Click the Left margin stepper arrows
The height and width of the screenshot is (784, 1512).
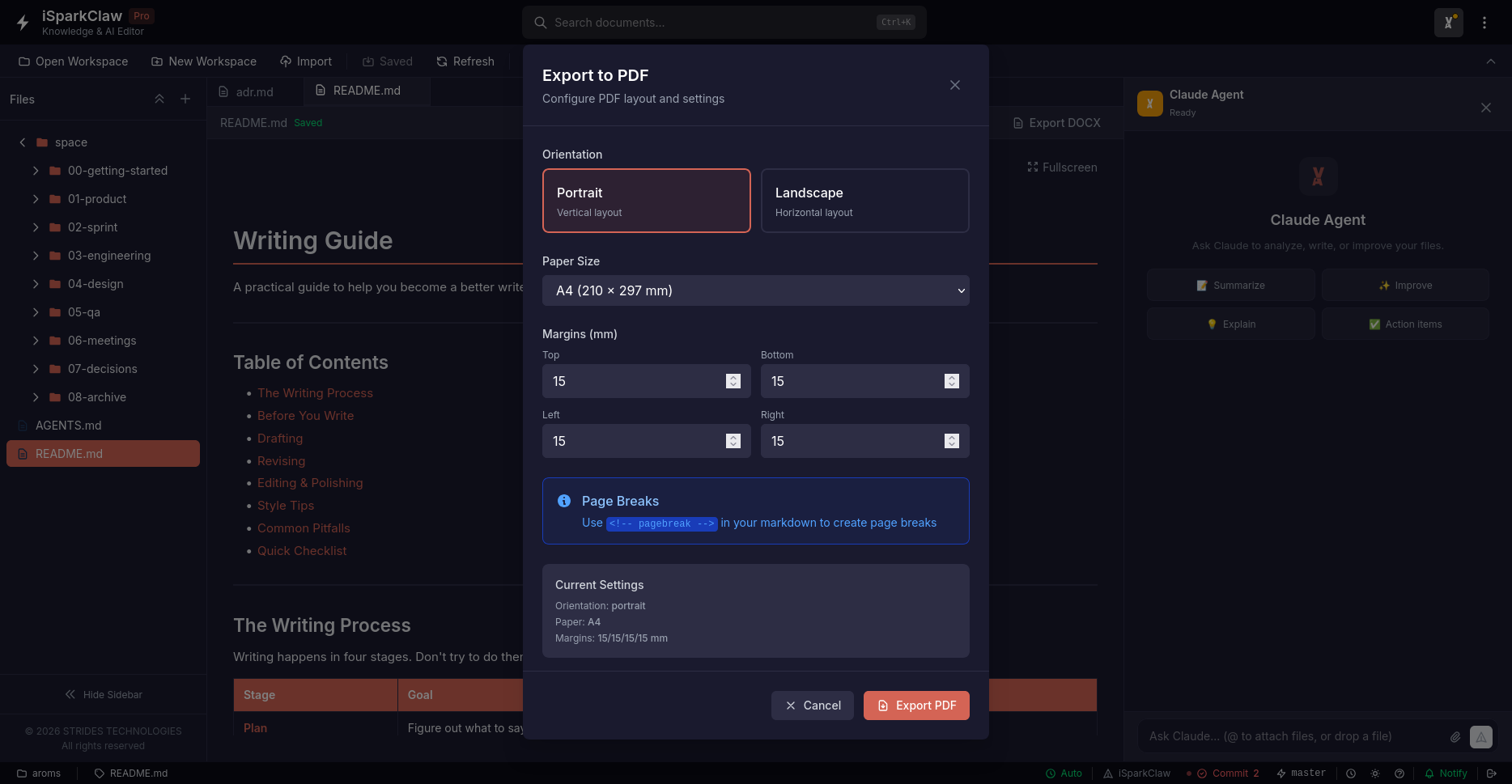tap(733, 441)
